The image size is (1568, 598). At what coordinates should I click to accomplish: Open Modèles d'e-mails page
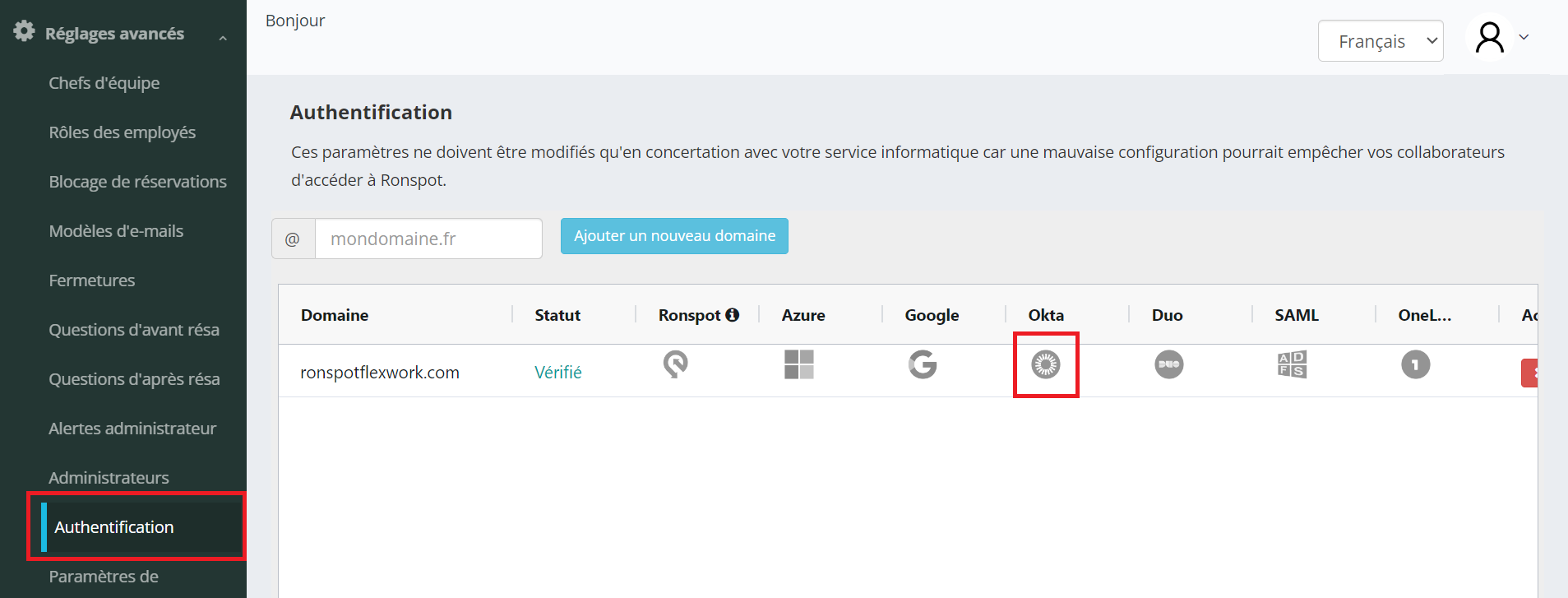(x=116, y=231)
